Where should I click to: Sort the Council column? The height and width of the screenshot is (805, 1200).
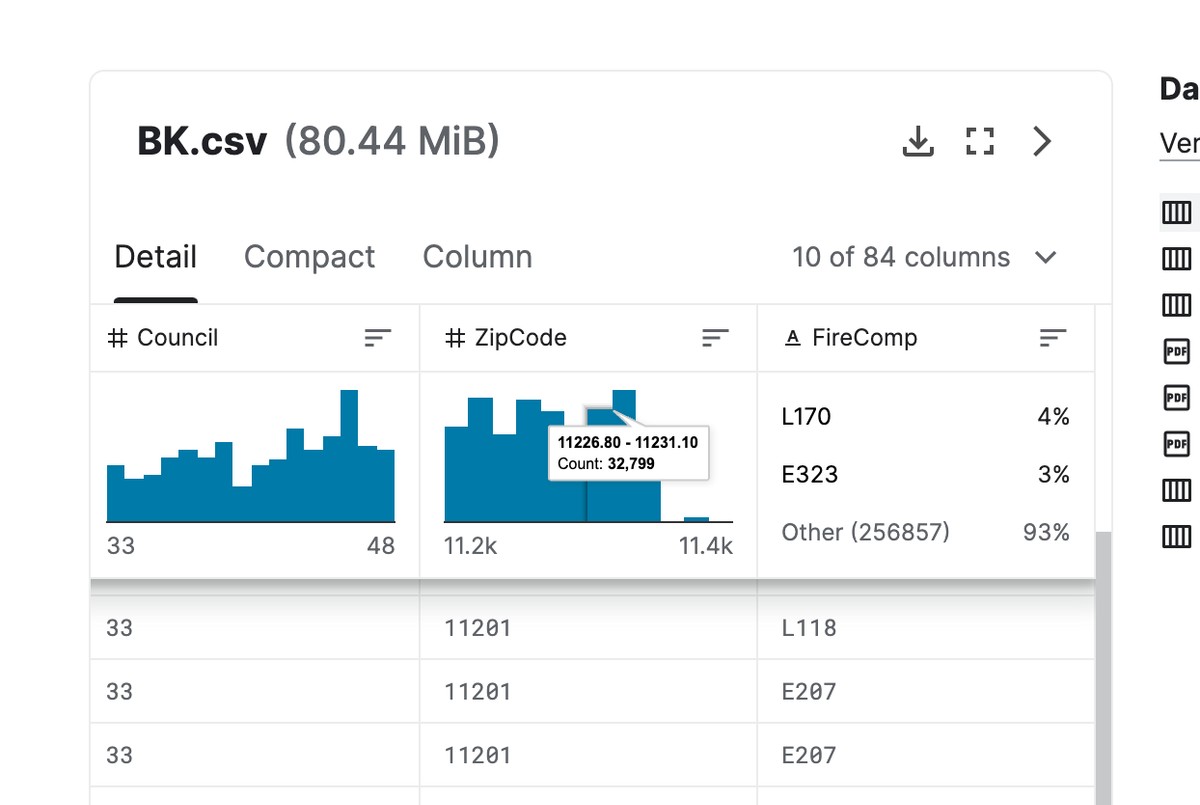[377, 338]
